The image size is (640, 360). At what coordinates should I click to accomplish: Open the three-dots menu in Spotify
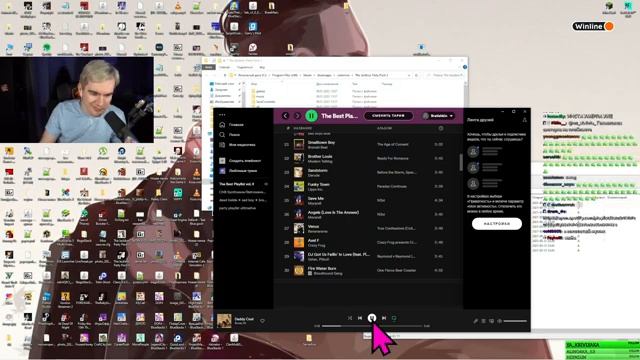(x=222, y=115)
